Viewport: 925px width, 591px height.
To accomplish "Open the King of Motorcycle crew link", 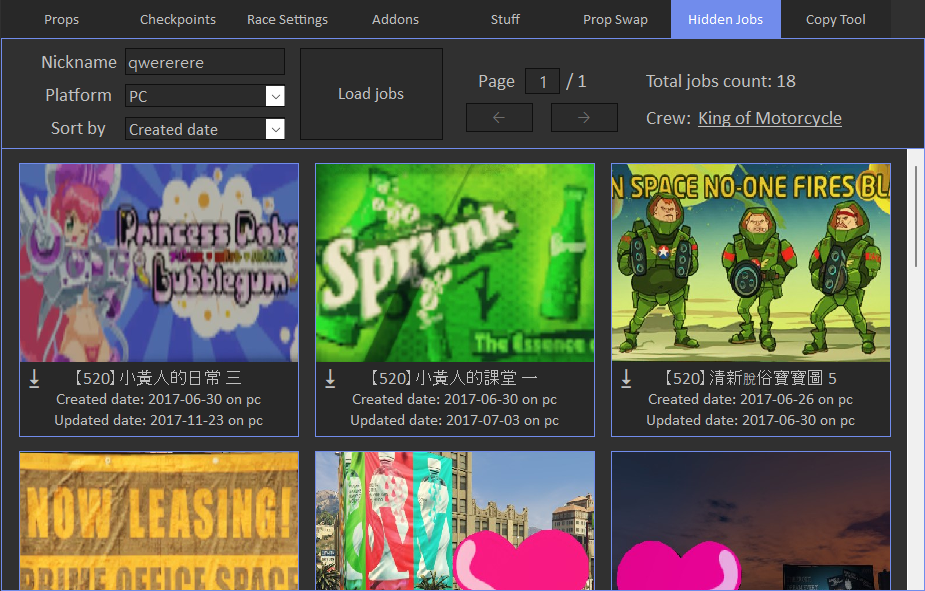I will click(x=770, y=118).
